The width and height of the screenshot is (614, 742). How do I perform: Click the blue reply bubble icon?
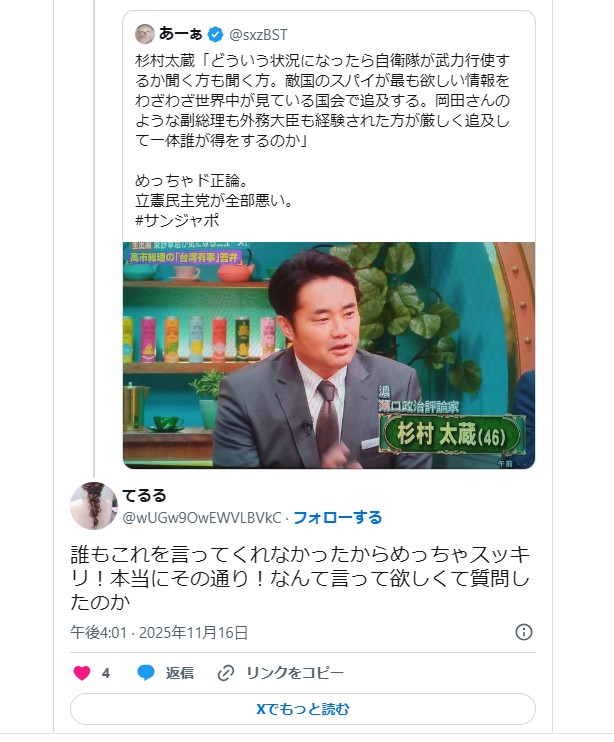146,672
